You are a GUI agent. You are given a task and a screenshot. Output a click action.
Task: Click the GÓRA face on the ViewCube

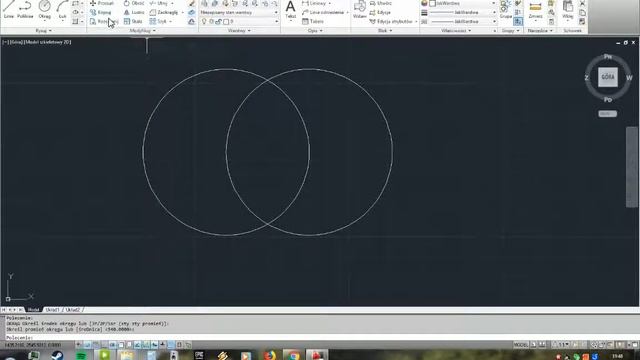(608, 77)
